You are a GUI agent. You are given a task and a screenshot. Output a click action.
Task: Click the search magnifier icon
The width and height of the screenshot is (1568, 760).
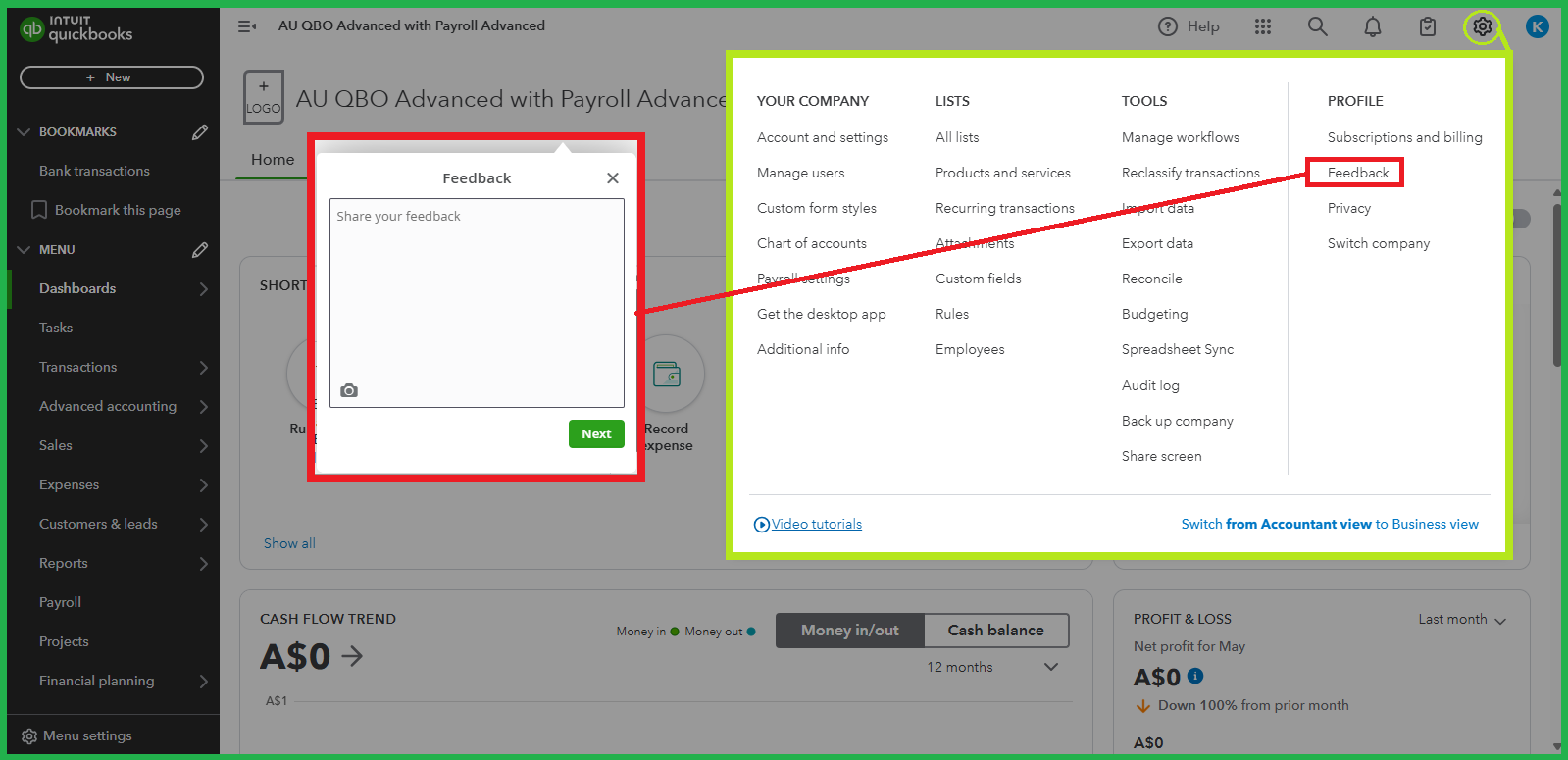pyautogui.click(x=1318, y=26)
